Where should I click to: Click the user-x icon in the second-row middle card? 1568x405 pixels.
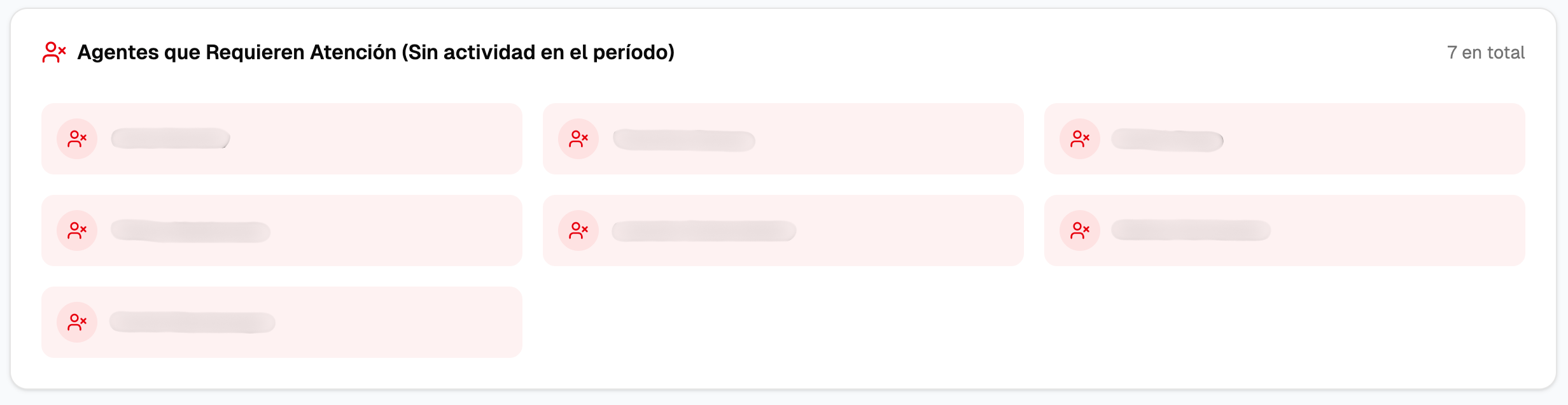(578, 231)
